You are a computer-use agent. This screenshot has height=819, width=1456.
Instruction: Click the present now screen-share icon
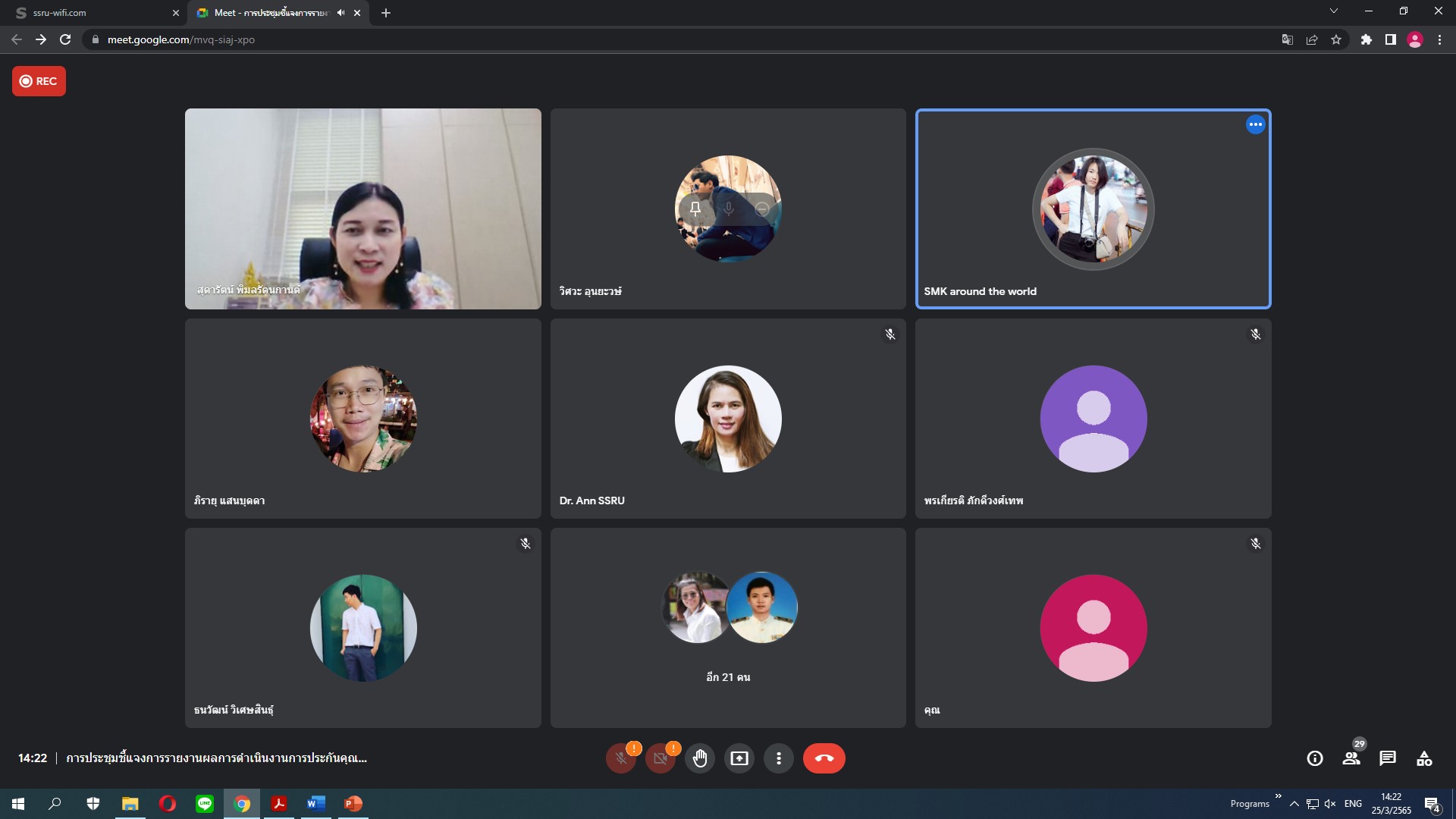pyautogui.click(x=739, y=758)
